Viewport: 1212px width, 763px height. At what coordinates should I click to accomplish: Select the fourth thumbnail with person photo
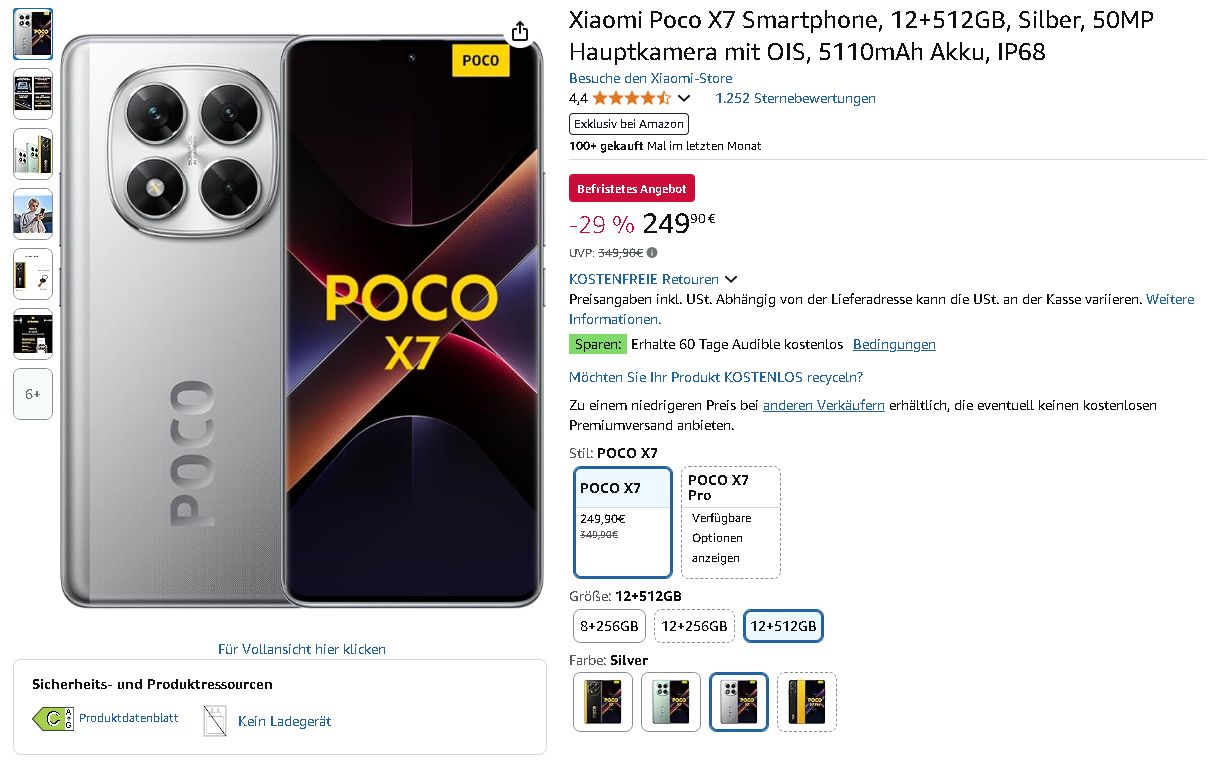coord(33,214)
